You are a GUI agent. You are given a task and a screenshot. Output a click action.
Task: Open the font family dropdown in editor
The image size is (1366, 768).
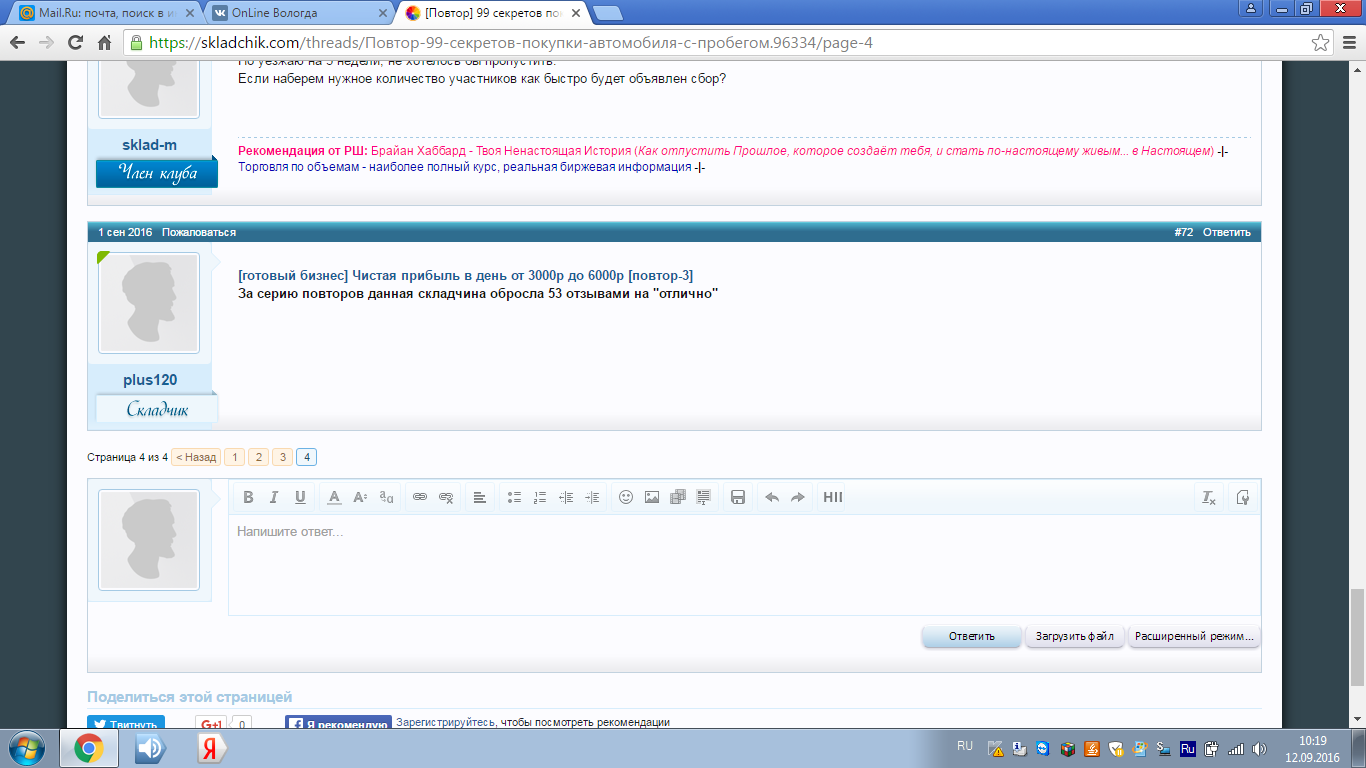pyautogui.click(x=386, y=497)
